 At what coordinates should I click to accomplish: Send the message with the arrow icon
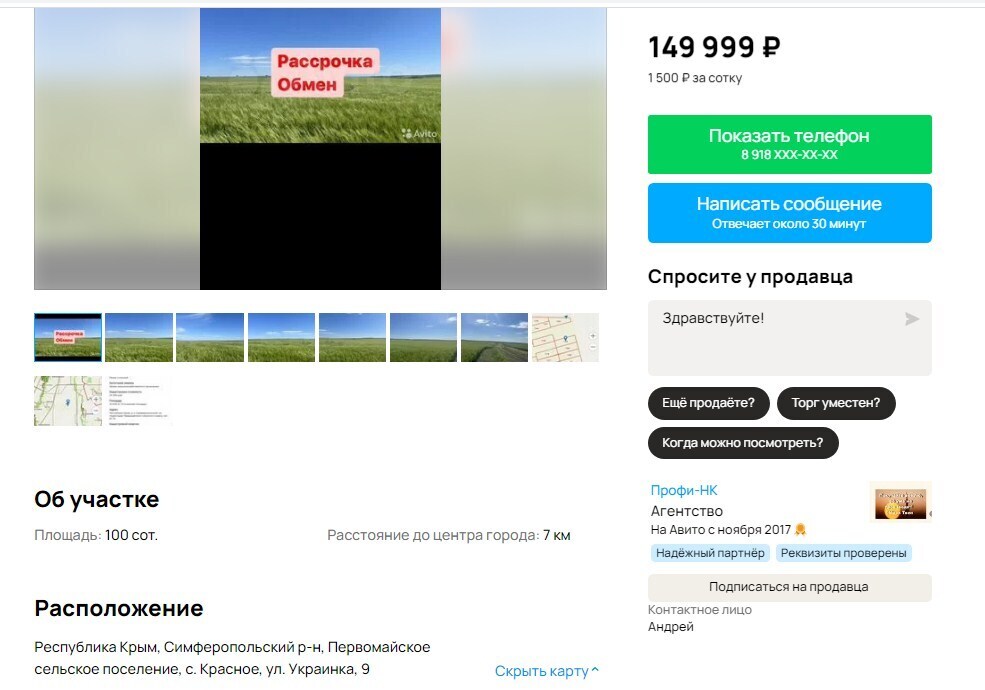[912, 319]
